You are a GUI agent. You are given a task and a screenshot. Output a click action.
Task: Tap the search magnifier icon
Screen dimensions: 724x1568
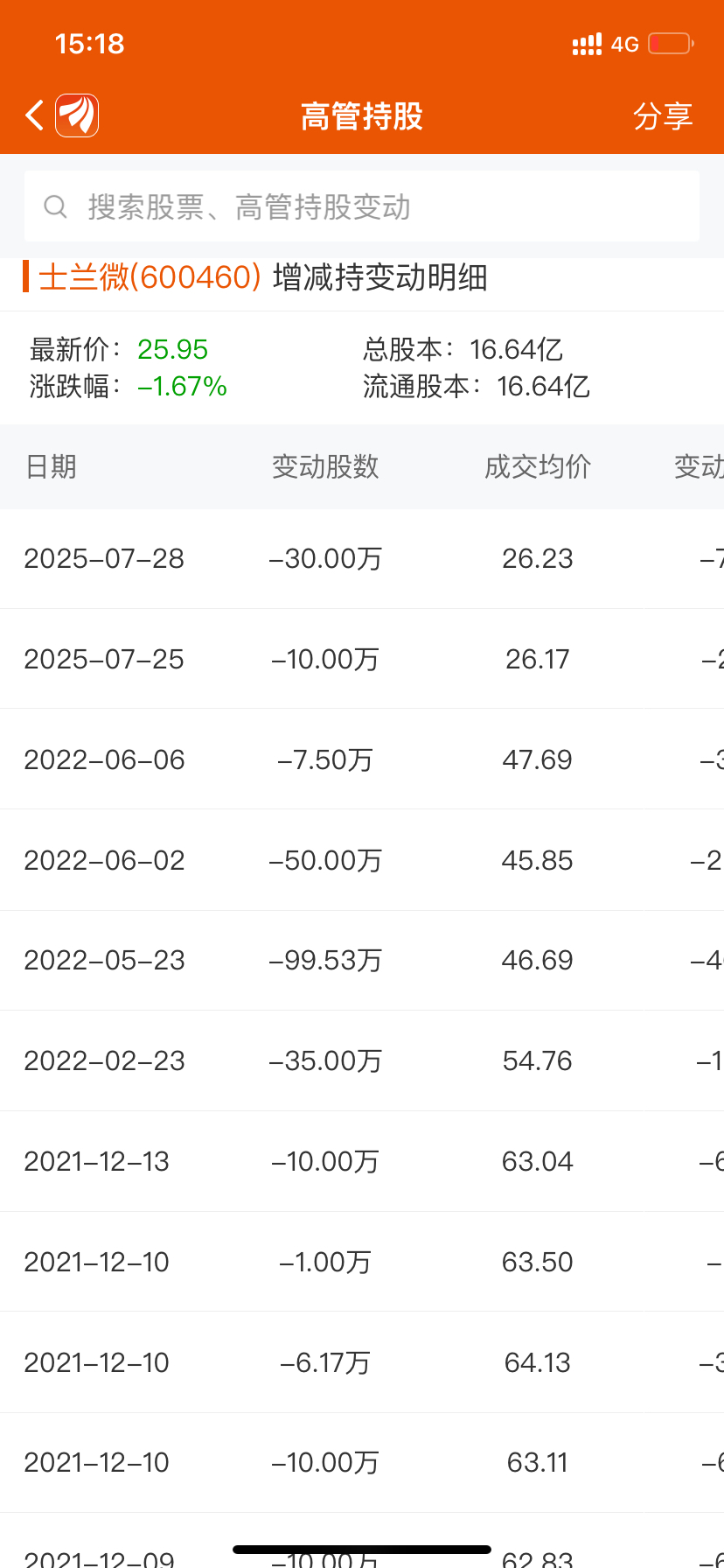(56, 206)
